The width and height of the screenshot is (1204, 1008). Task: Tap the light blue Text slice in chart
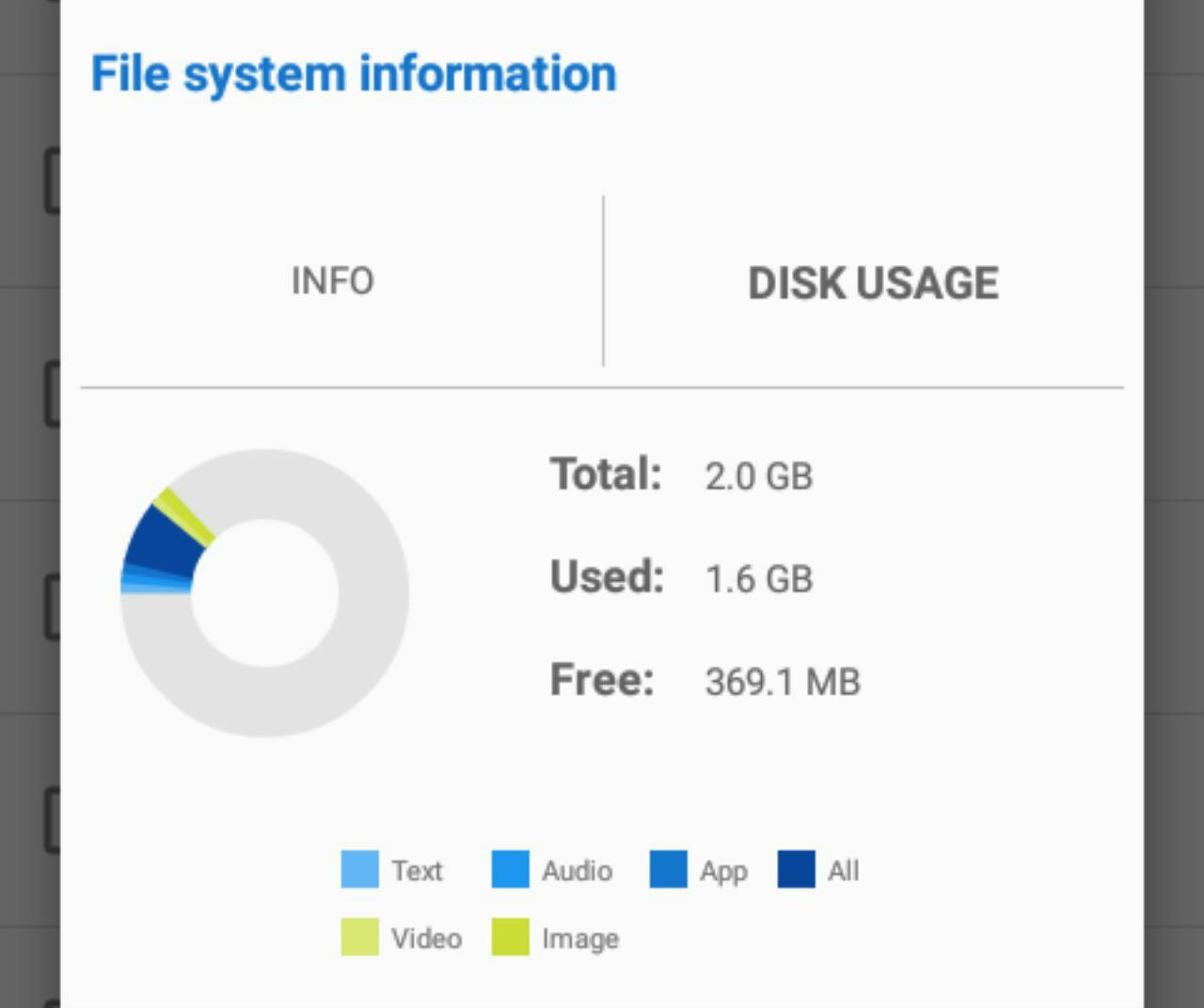pyautogui.click(x=155, y=590)
